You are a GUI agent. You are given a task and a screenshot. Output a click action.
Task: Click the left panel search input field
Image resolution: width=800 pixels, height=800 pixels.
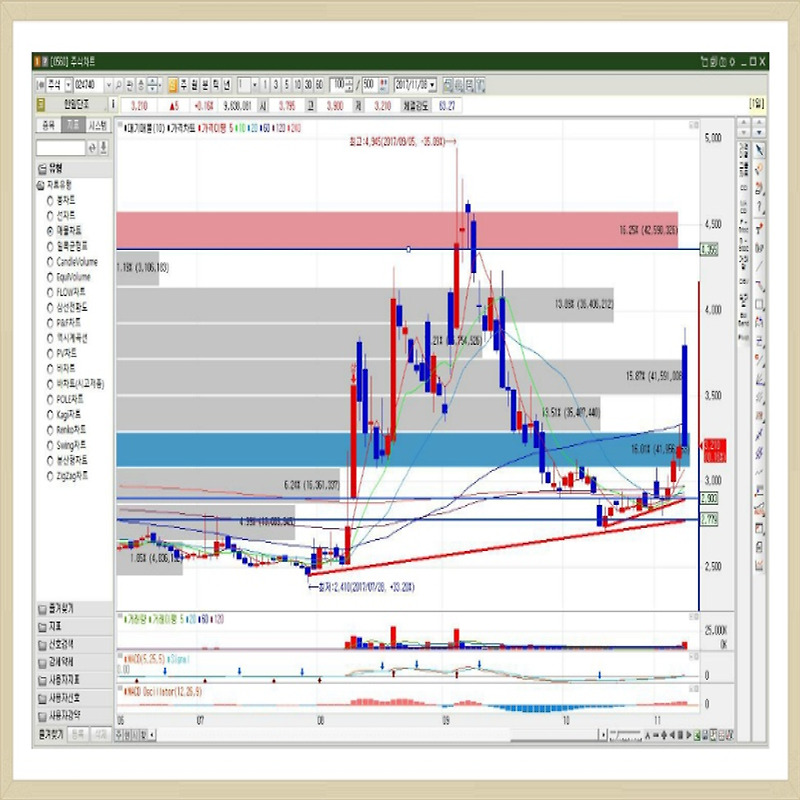pyautogui.click(x=61, y=148)
